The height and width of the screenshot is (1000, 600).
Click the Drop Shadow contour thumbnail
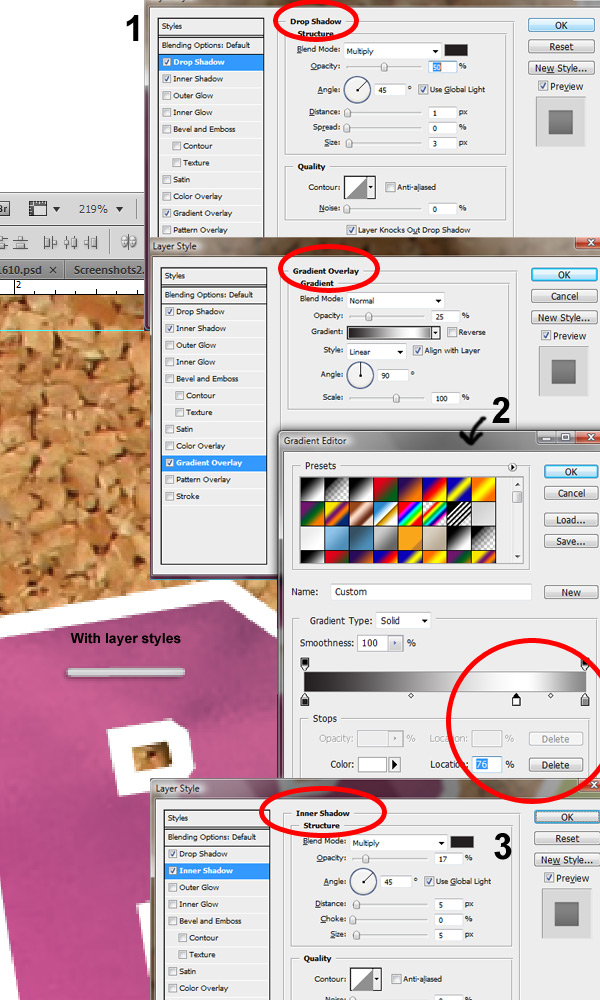(356, 188)
